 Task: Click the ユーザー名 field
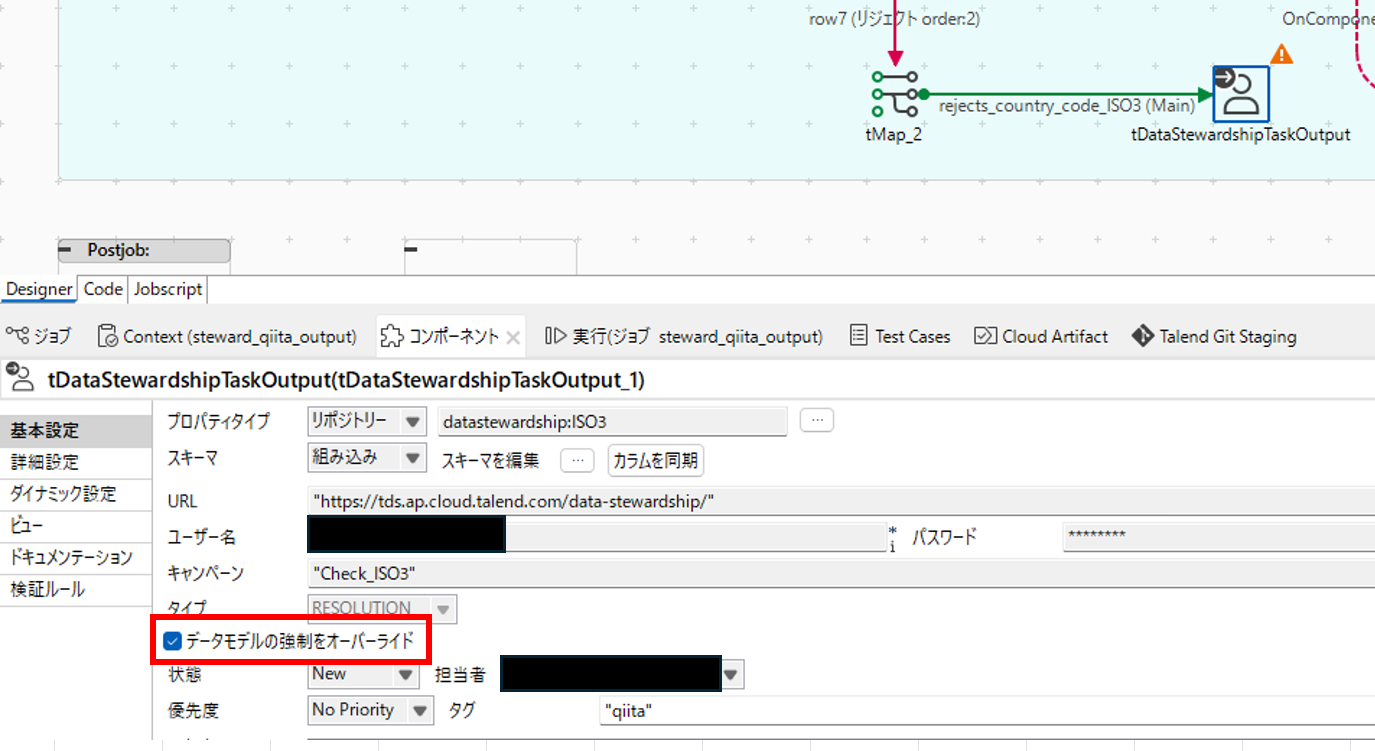coord(596,536)
